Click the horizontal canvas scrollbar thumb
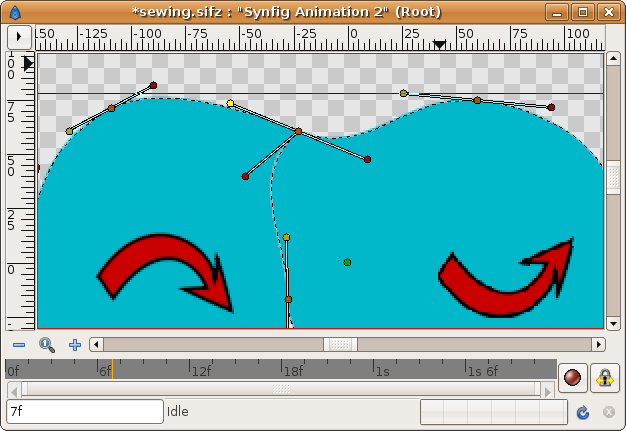Image resolution: width=626 pixels, height=431 pixels. [340, 344]
